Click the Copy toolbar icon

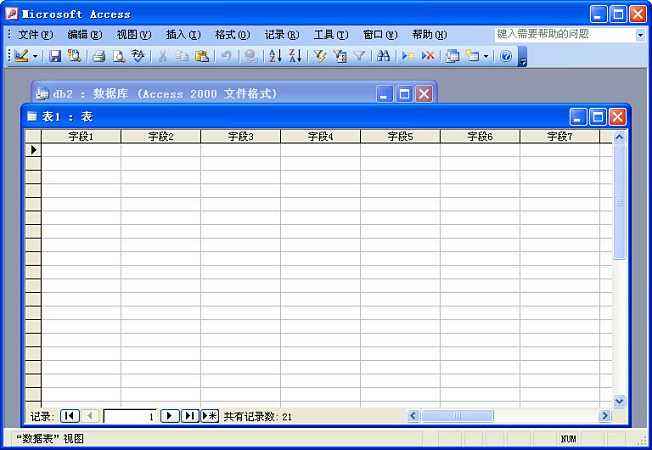(x=182, y=56)
